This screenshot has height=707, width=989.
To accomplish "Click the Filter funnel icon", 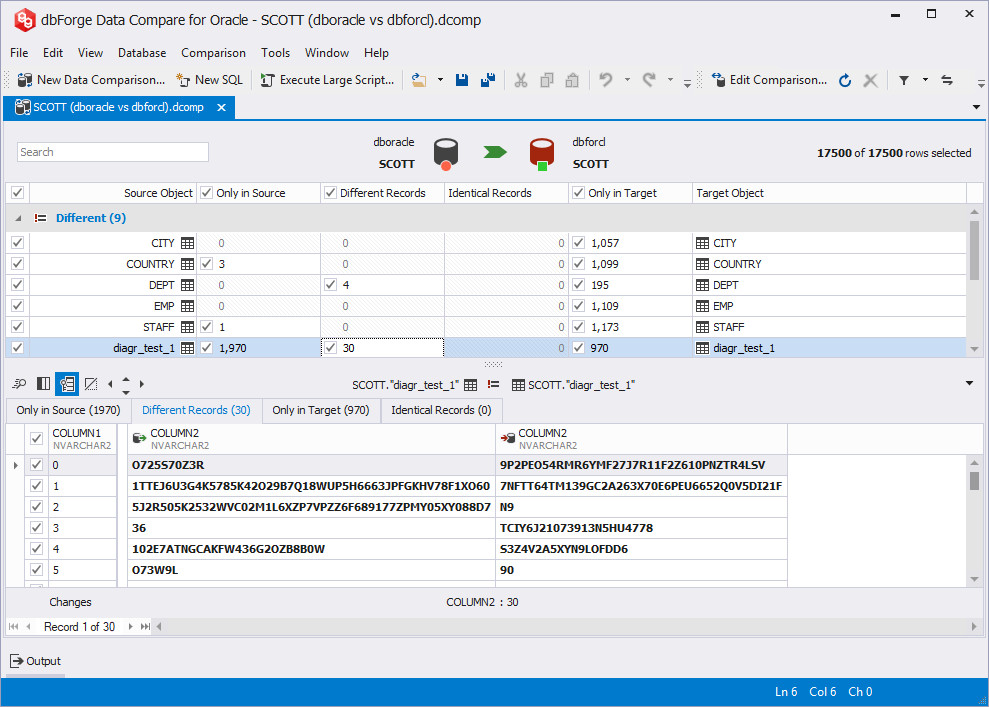I will (x=904, y=80).
